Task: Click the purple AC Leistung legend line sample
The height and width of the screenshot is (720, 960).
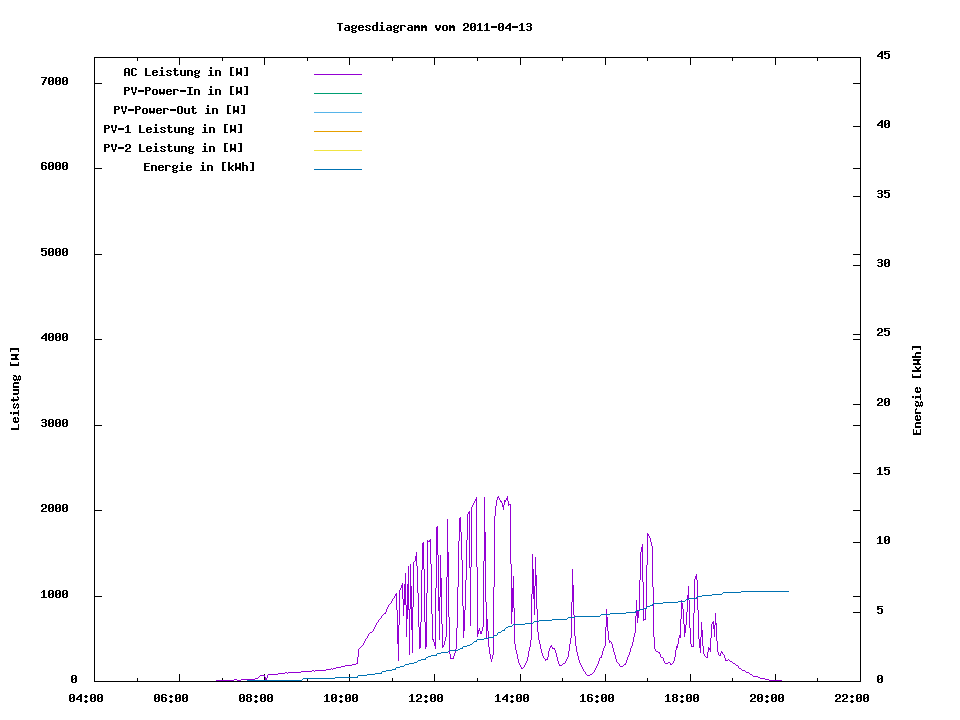Action: tap(337, 74)
